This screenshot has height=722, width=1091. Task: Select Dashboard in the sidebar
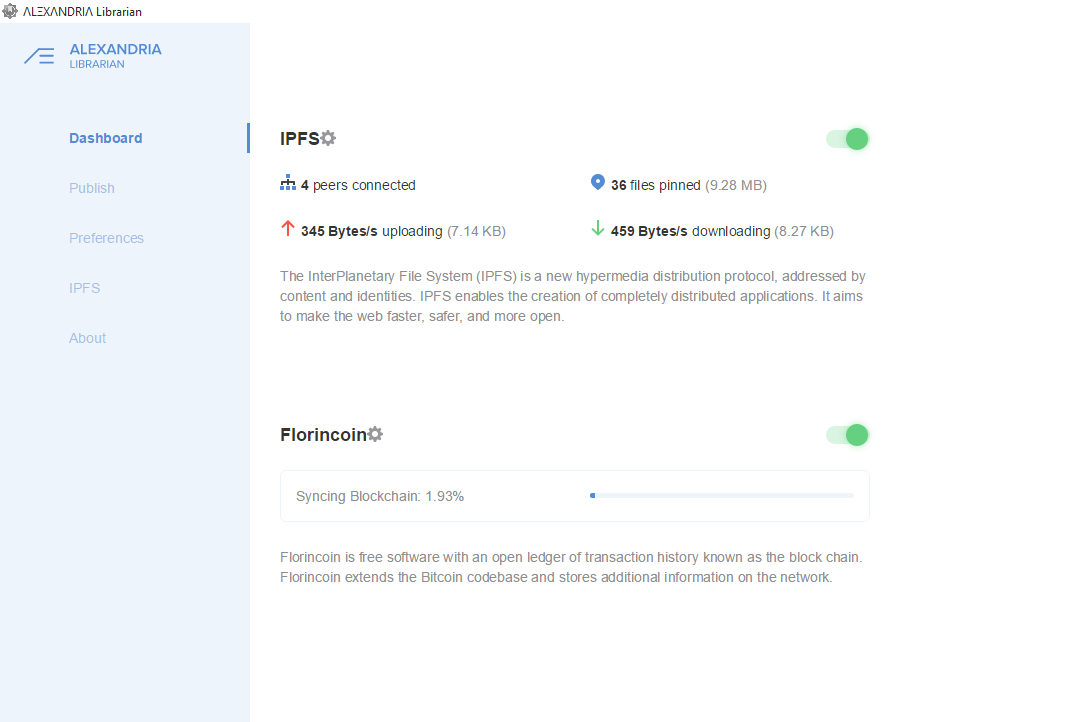click(x=106, y=138)
